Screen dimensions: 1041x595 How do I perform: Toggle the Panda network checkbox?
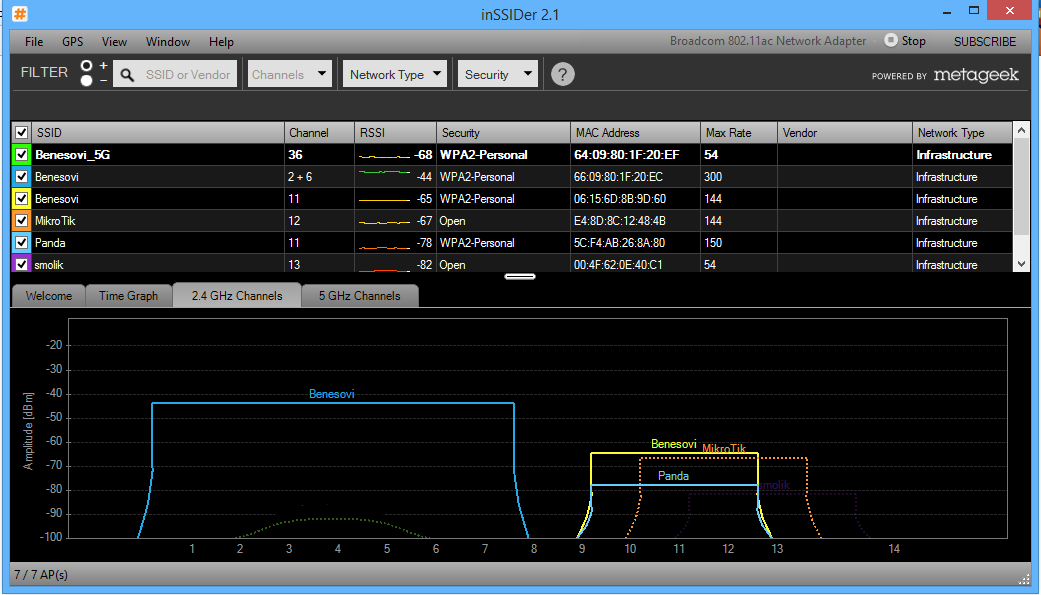(x=21, y=243)
